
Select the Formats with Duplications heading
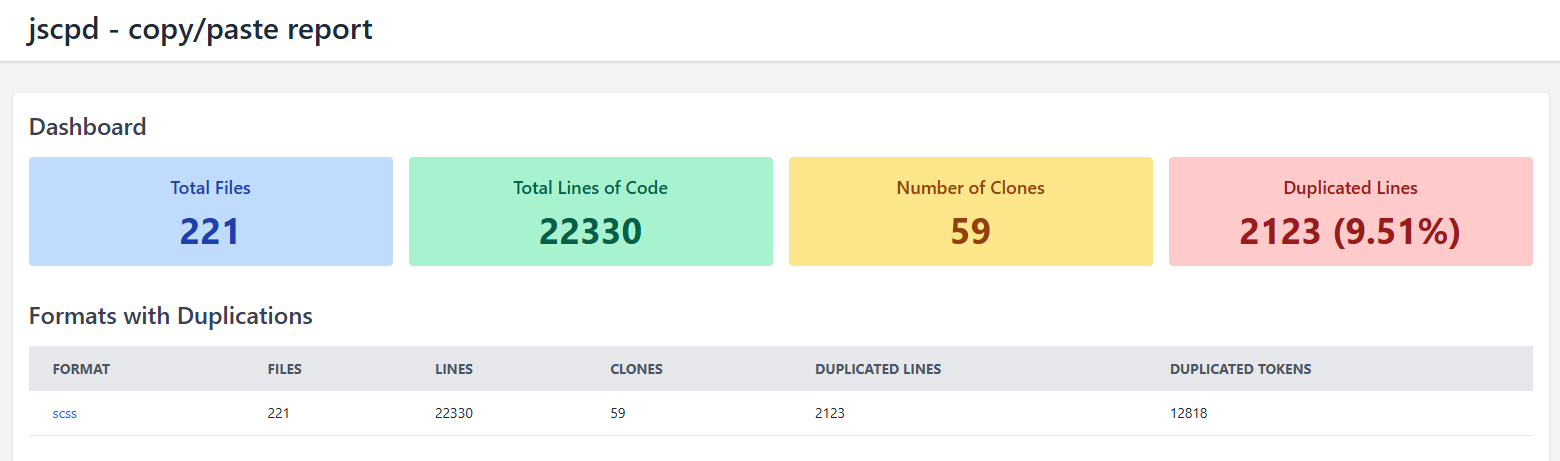click(x=171, y=316)
